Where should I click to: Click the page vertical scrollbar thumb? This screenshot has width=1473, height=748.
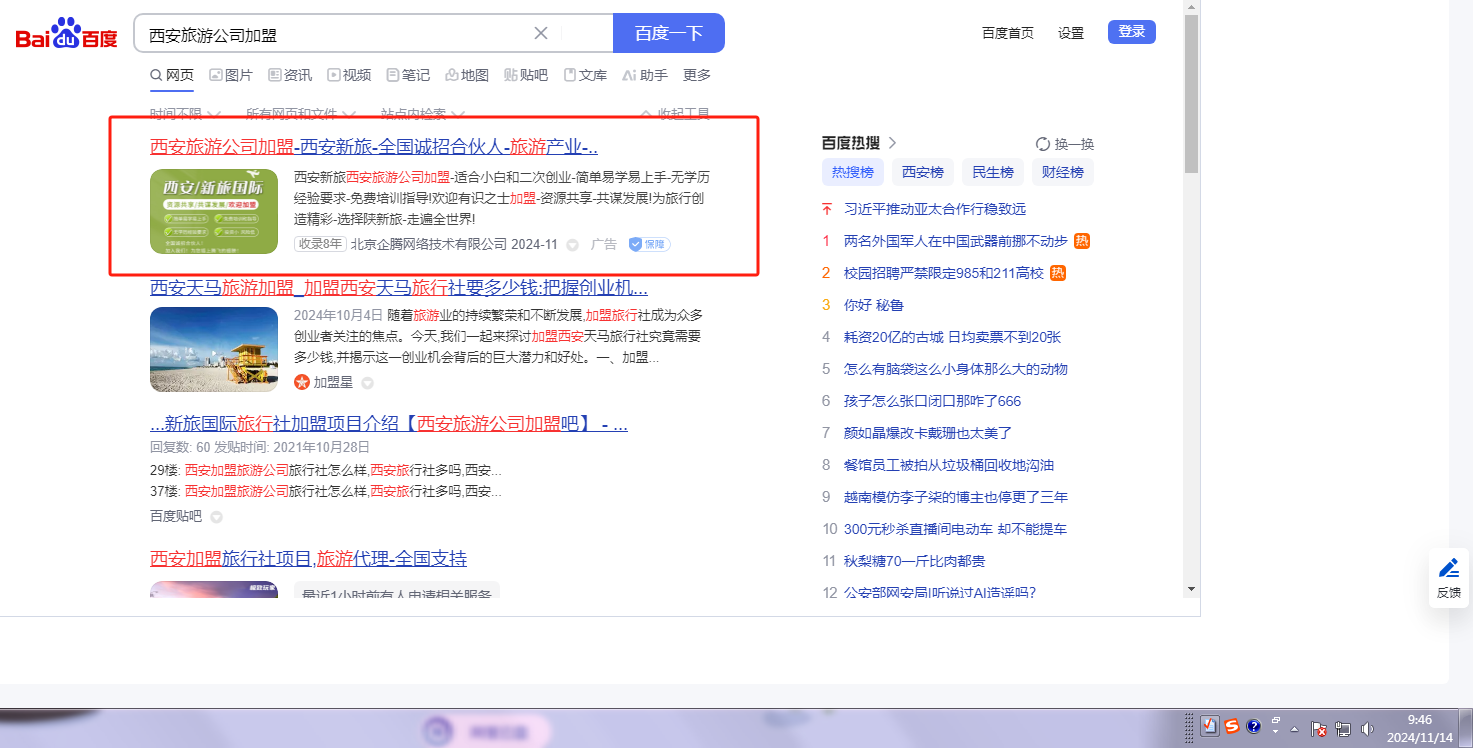(x=1190, y=95)
